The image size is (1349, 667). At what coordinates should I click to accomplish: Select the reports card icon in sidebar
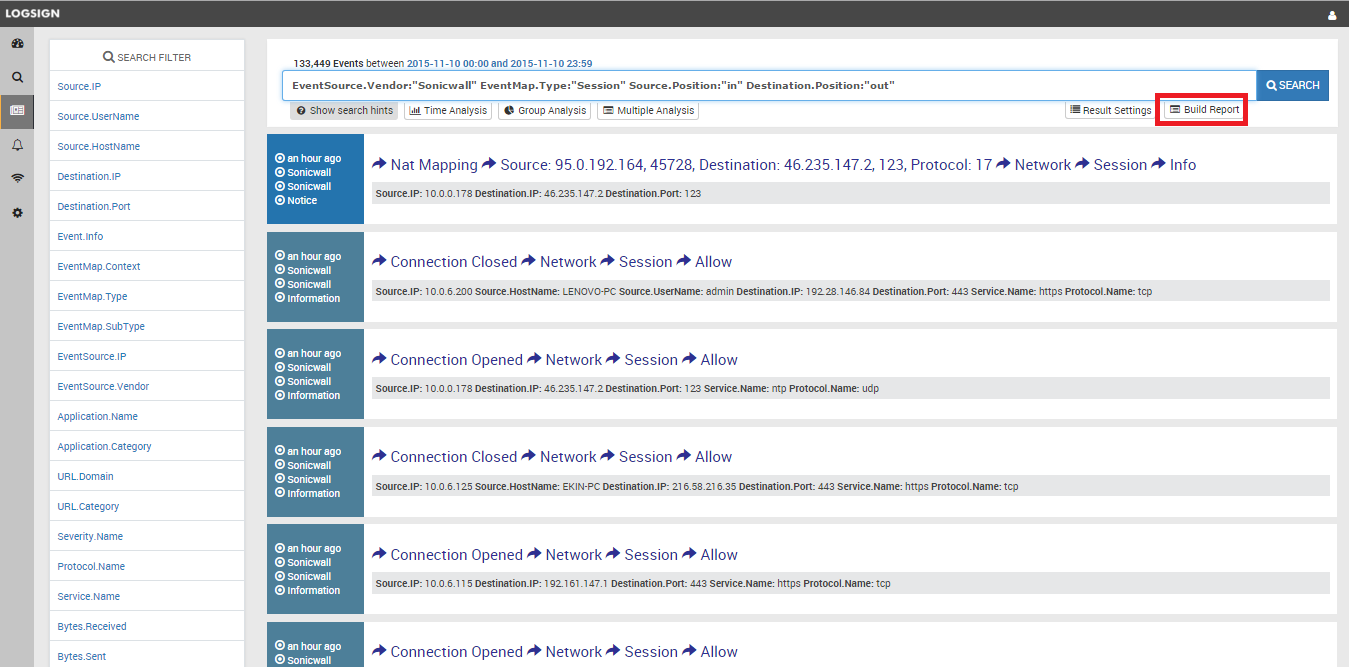[17, 111]
